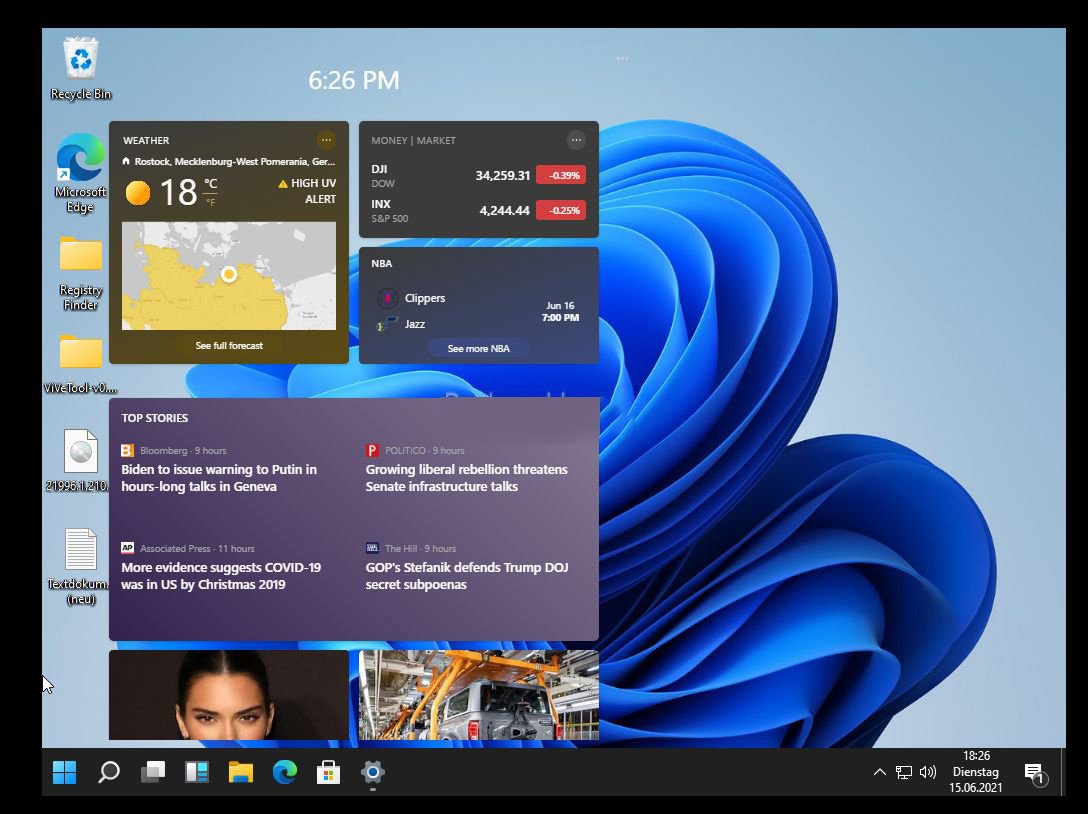
Task: Show hidden tray icons chevron
Action: pos(879,772)
